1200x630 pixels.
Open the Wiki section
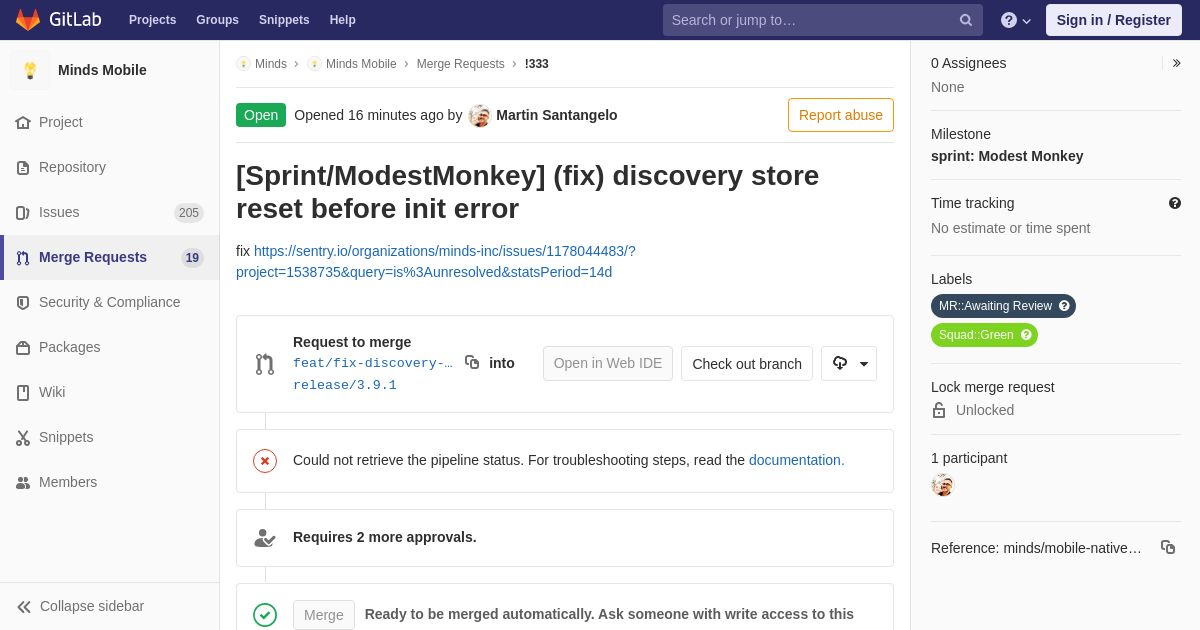point(110,392)
